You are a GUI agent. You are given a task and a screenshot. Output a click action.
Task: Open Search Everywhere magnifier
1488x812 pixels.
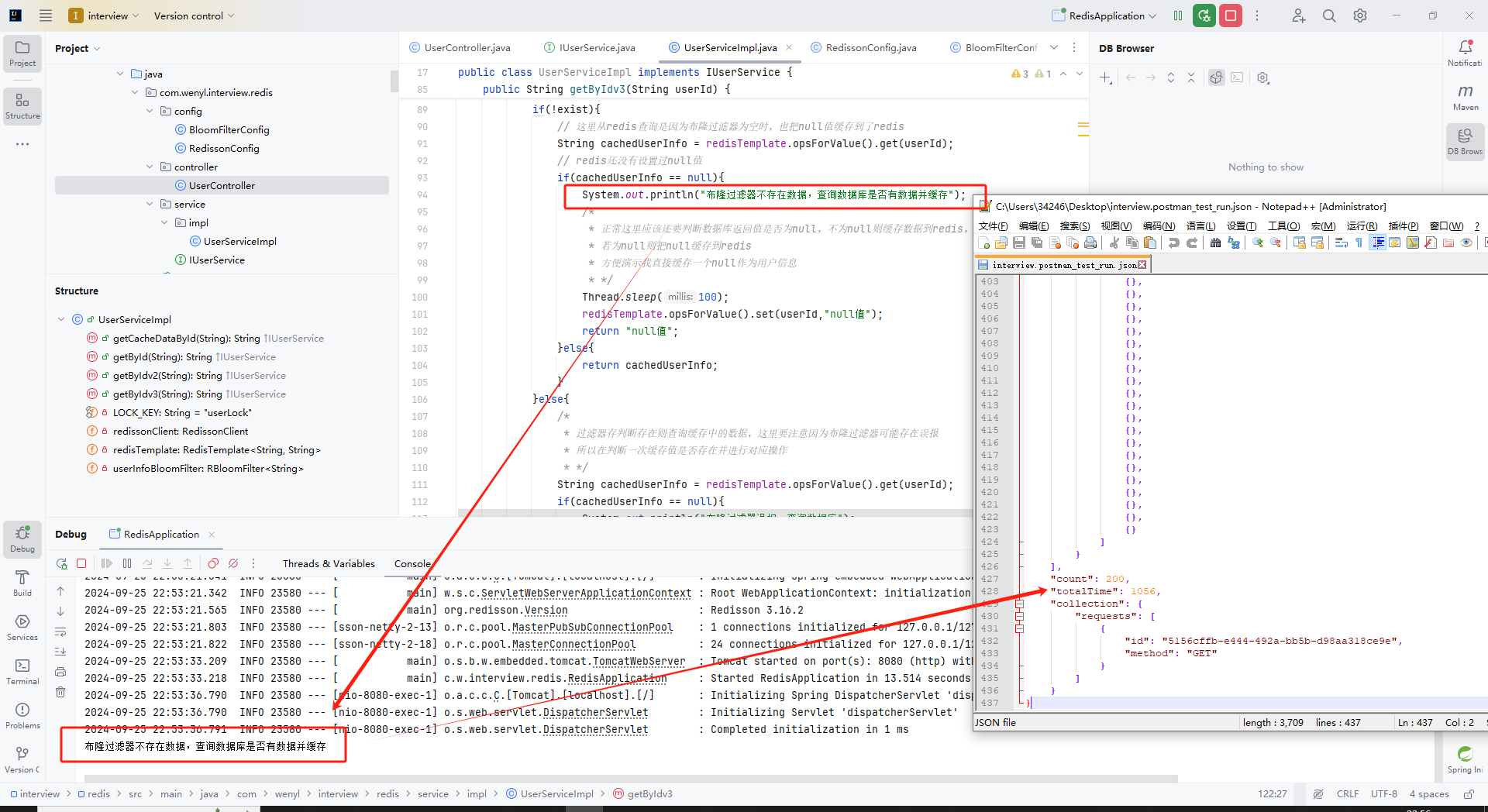(x=1329, y=15)
